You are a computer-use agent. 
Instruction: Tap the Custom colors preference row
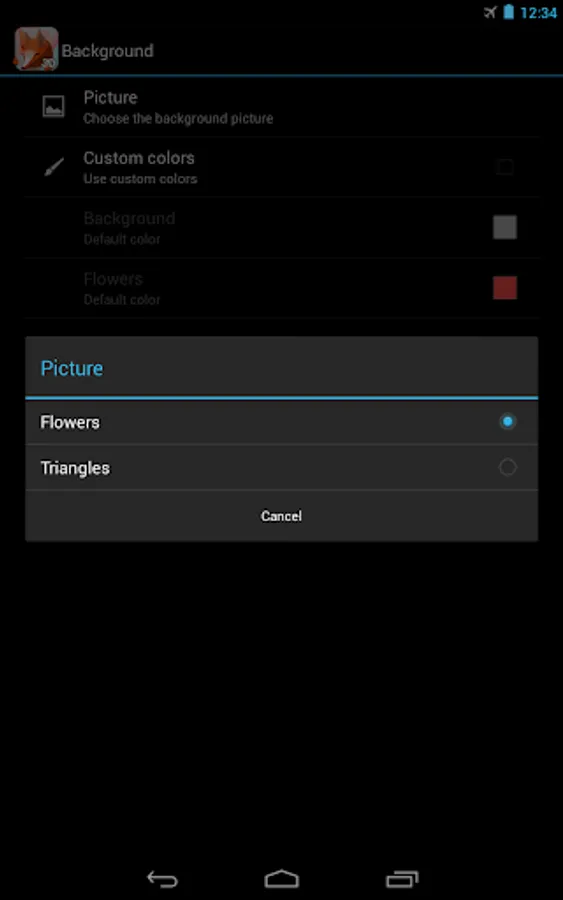[281, 167]
